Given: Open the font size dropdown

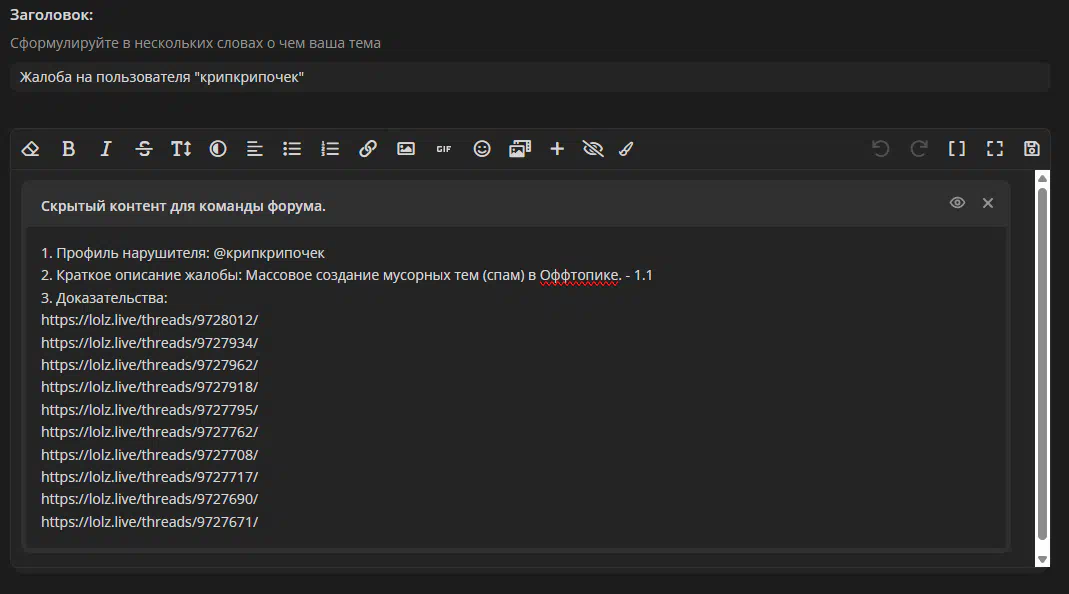Looking at the screenshot, I should 180,149.
